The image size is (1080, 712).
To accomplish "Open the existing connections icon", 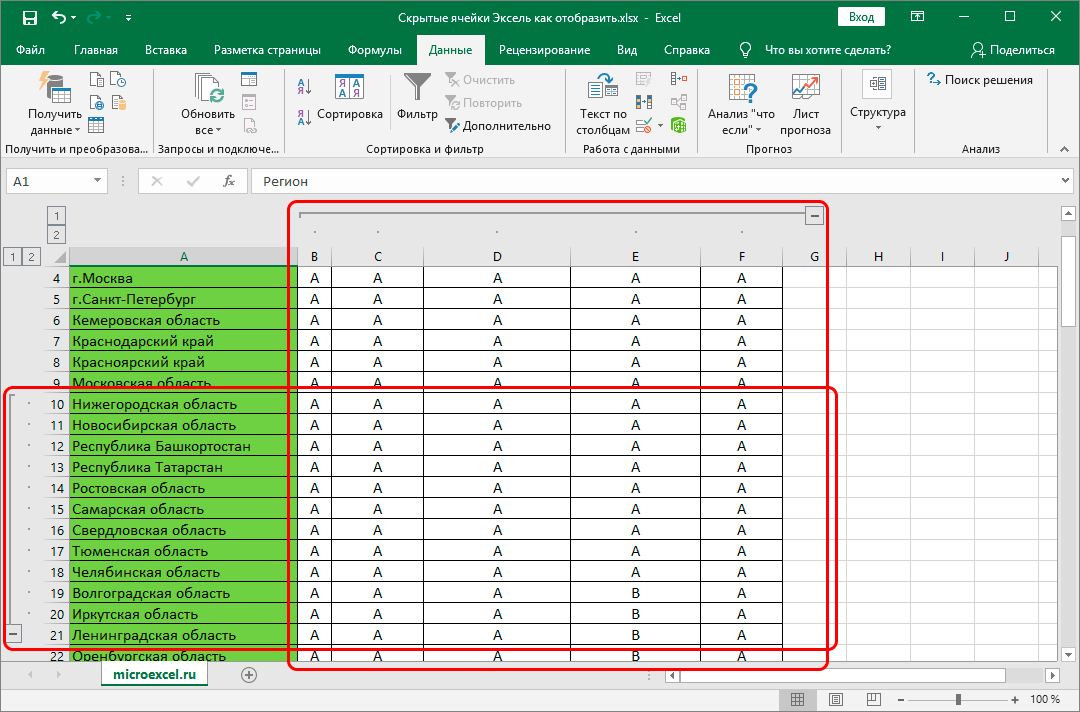I will coord(118,103).
